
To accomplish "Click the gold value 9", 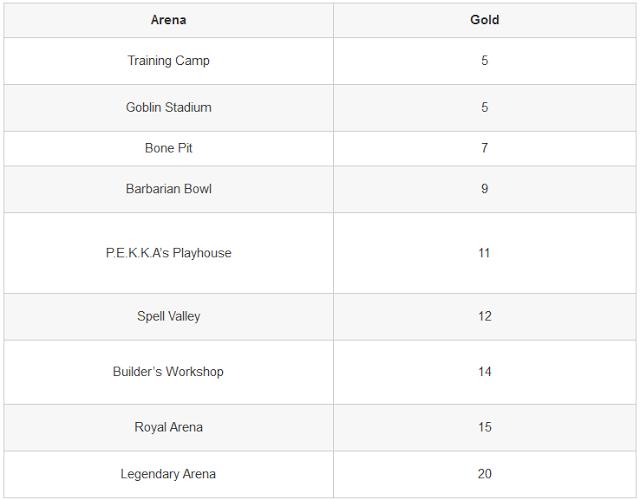I will click(x=484, y=189).
